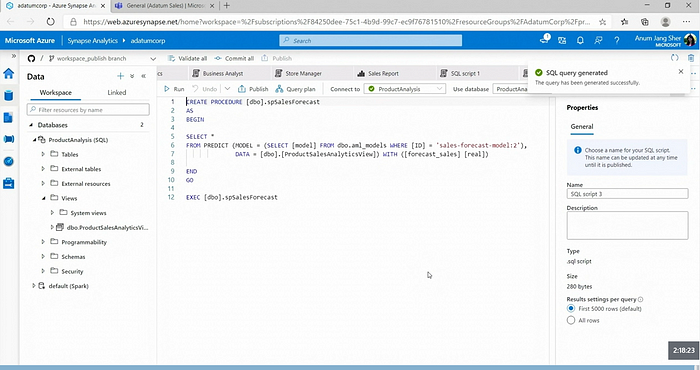Open the help question mark icon
Viewport: 700px width, 370px height.
click(617, 41)
